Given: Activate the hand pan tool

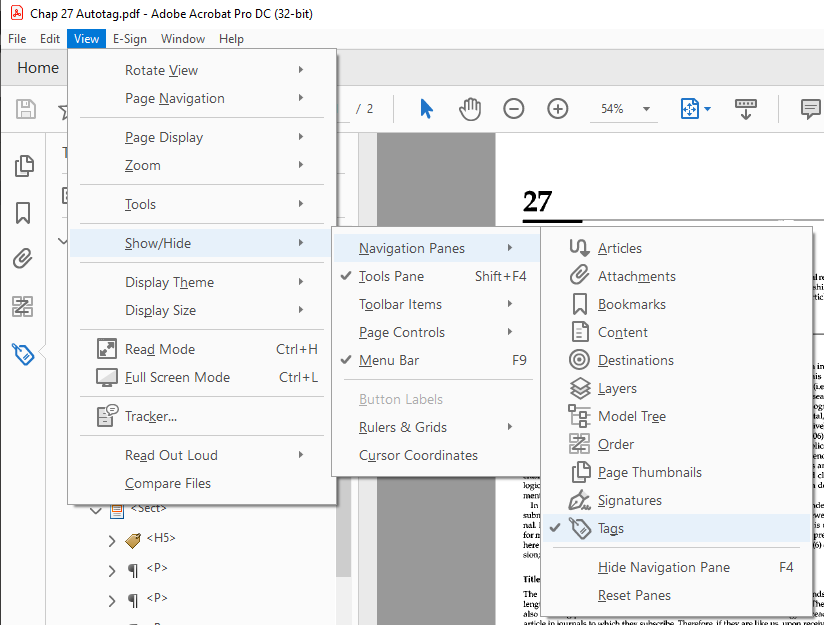Looking at the screenshot, I should pyautogui.click(x=470, y=109).
